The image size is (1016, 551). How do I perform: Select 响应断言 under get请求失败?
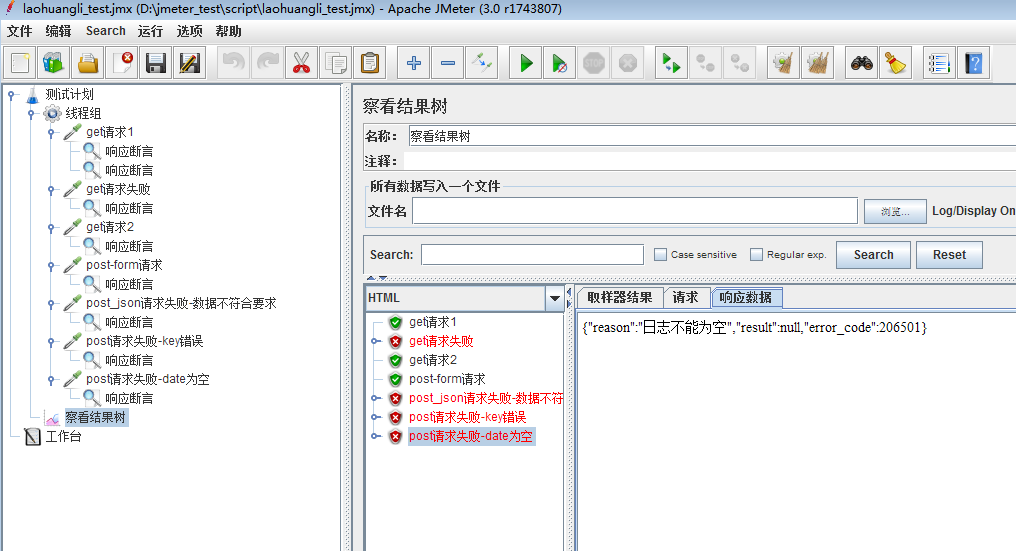[x=129, y=209]
